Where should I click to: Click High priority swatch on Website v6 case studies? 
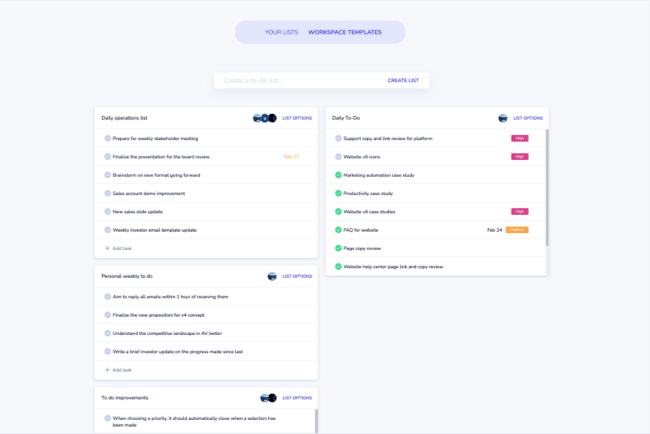pyautogui.click(x=519, y=212)
